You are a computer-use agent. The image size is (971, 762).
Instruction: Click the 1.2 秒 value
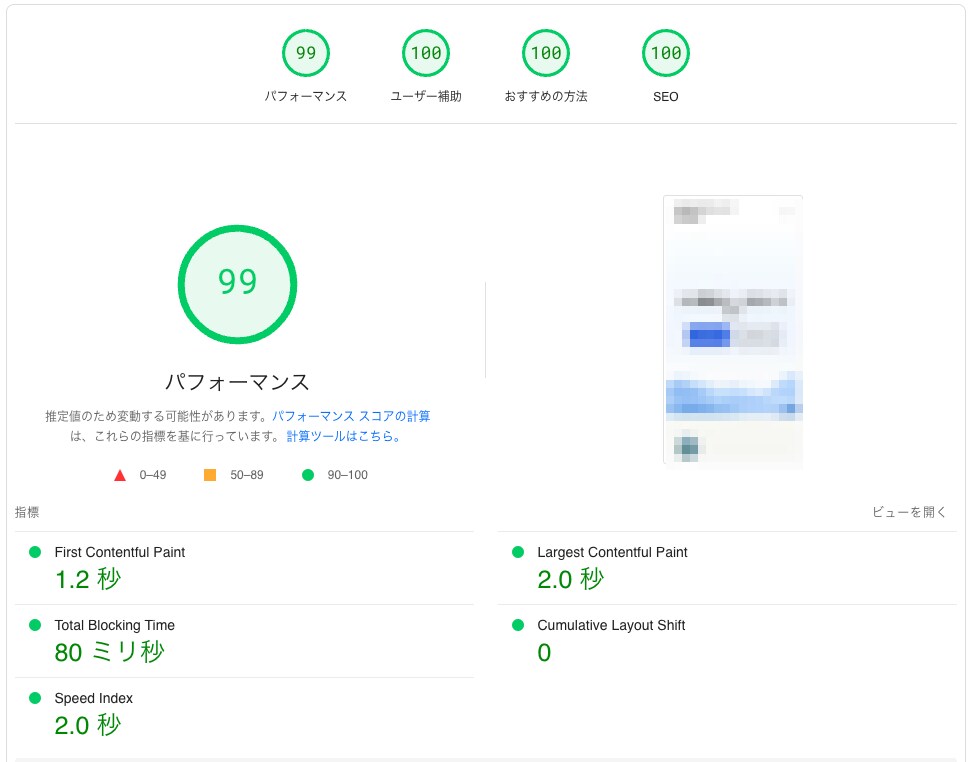pyautogui.click(x=87, y=579)
